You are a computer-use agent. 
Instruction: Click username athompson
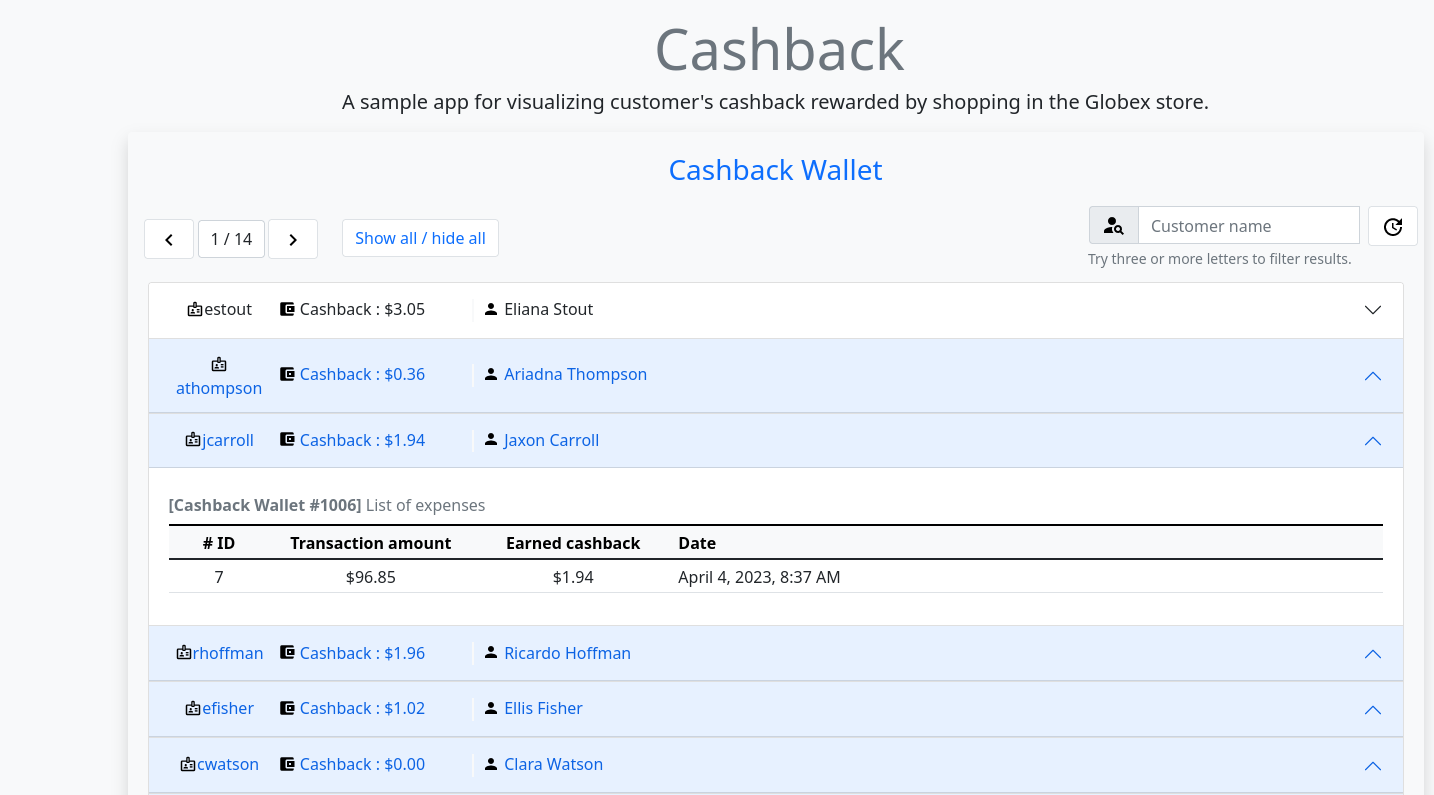click(x=219, y=388)
